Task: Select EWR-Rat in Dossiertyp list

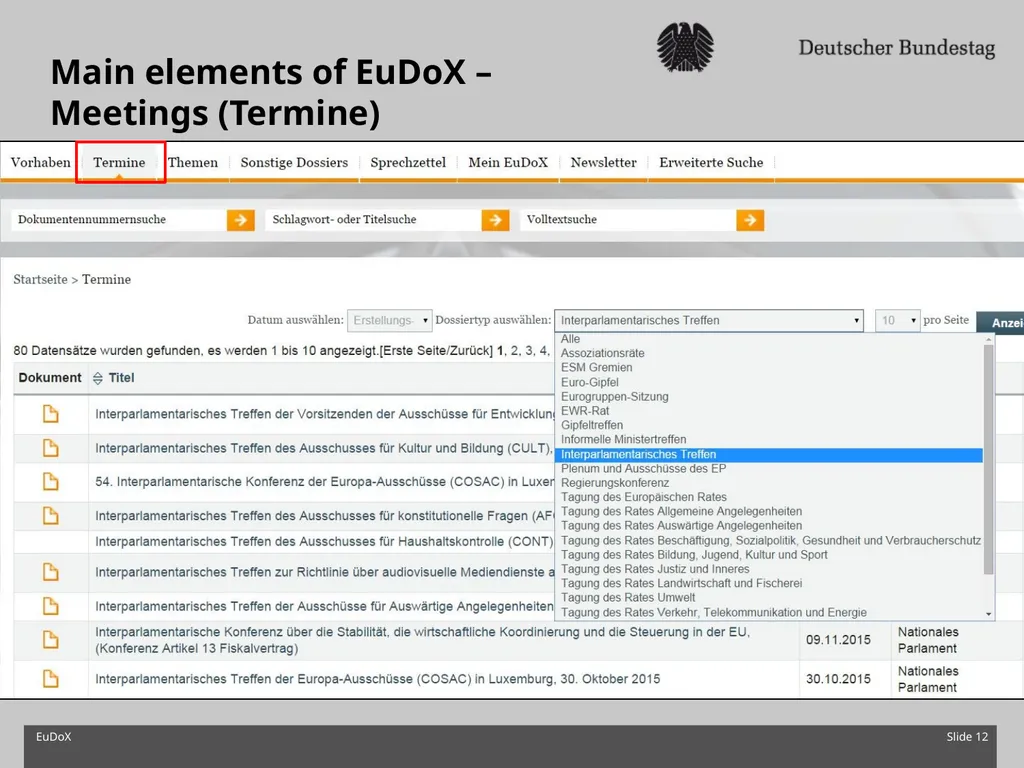Action: [769, 411]
